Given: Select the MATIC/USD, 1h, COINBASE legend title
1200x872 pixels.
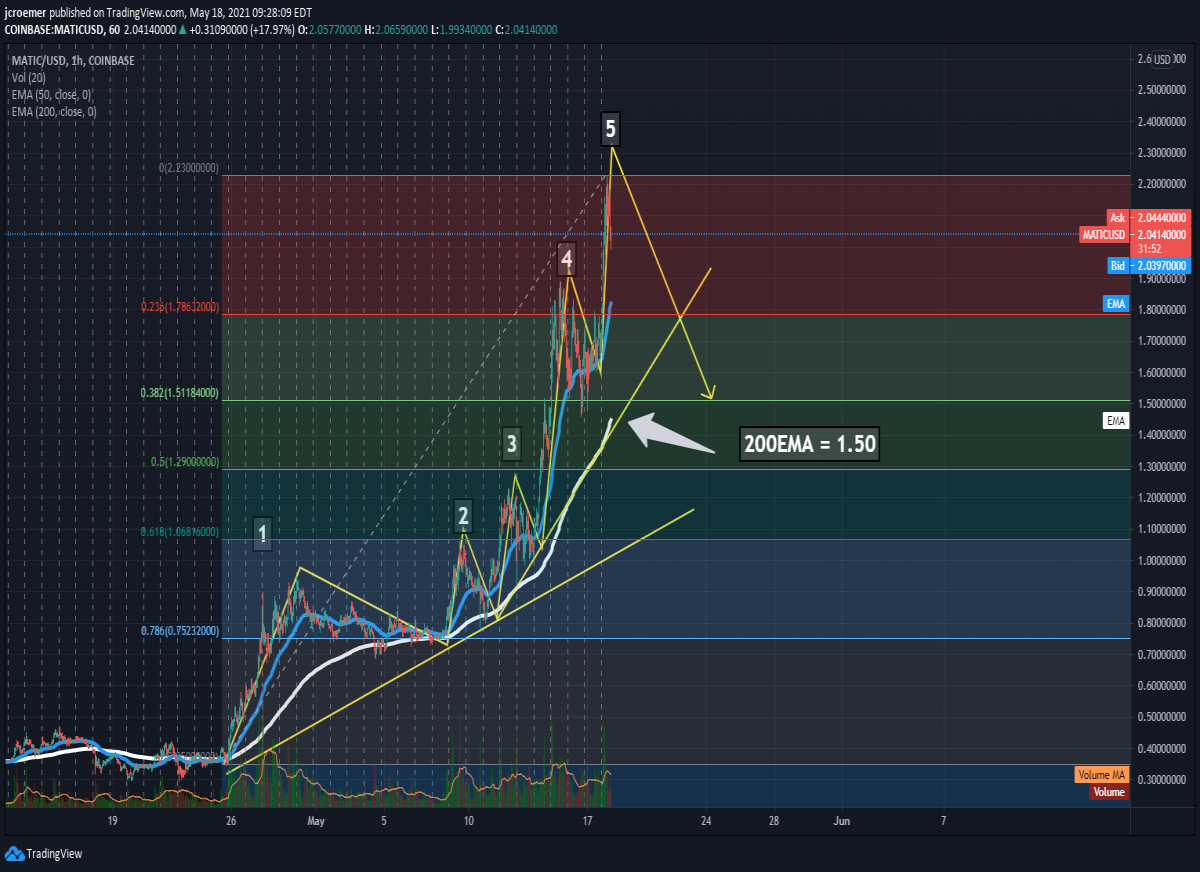Looking at the screenshot, I should coord(72,61).
